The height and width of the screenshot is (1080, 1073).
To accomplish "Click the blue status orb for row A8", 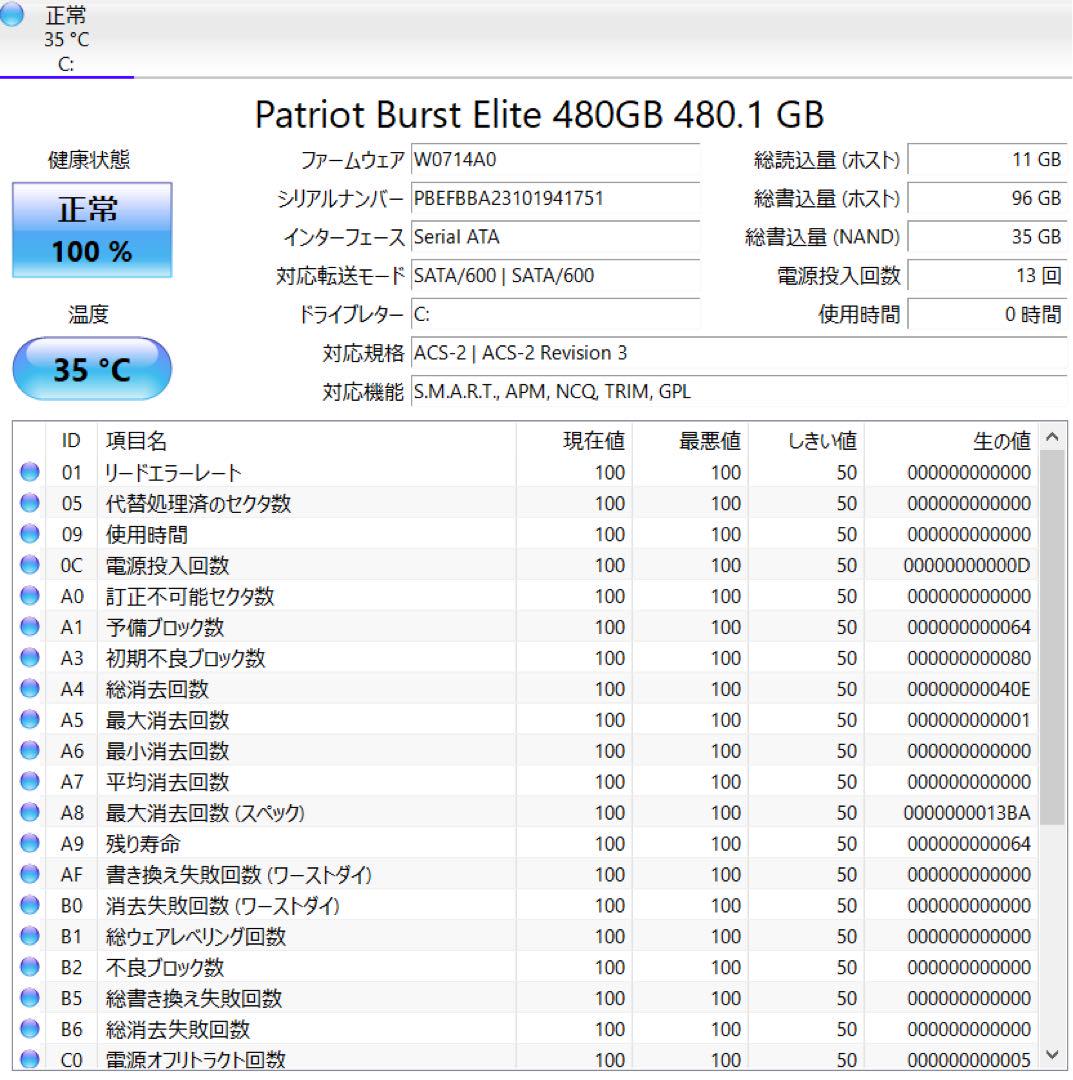I will (30, 812).
